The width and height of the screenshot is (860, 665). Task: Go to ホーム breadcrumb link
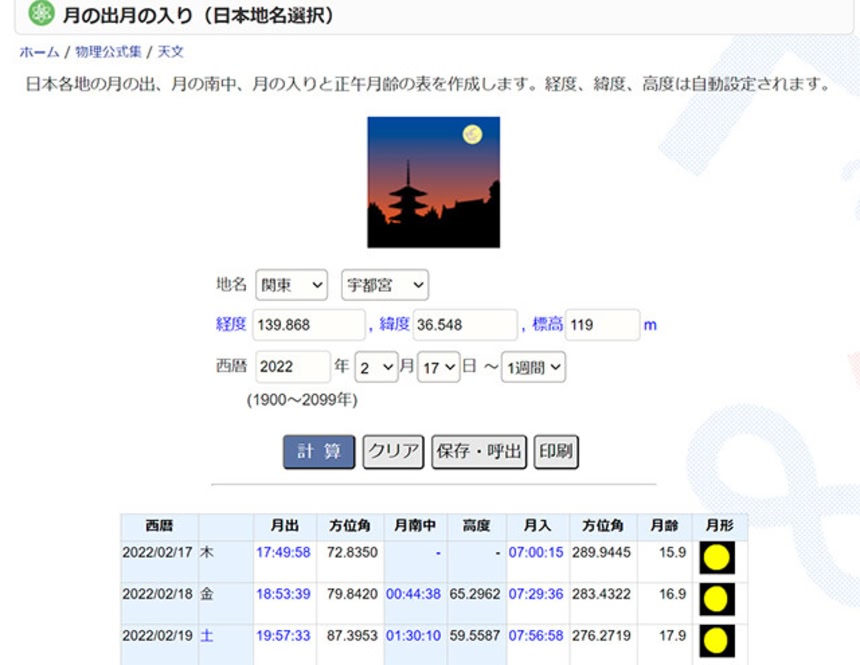39,52
